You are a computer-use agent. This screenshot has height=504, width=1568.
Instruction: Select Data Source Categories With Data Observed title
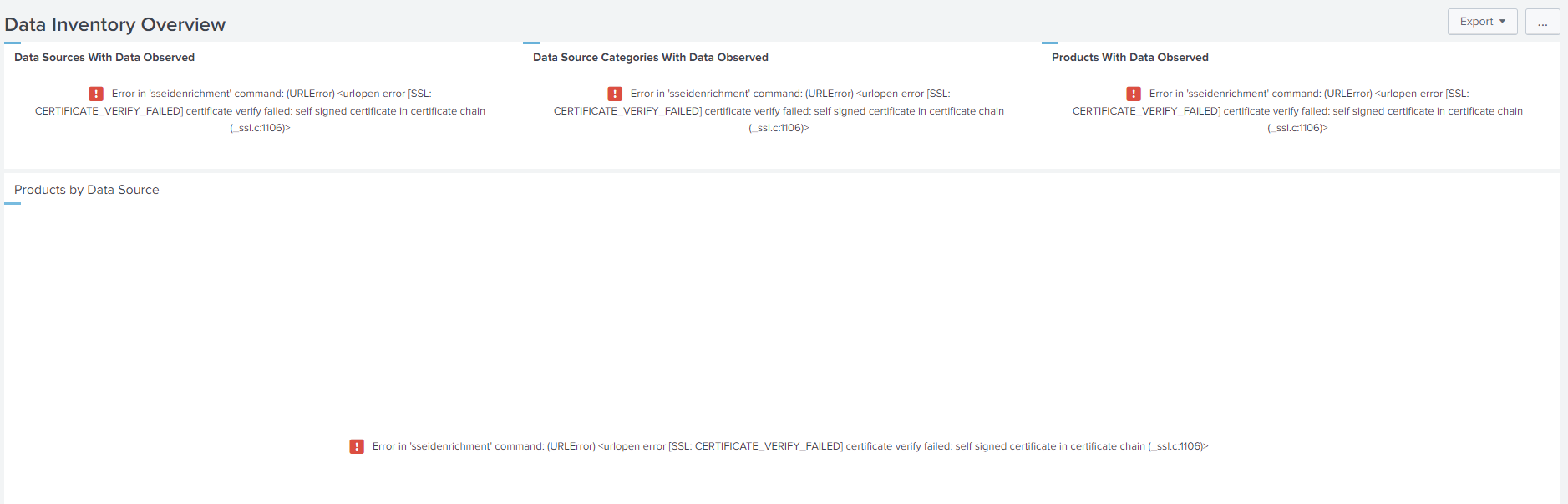click(651, 57)
